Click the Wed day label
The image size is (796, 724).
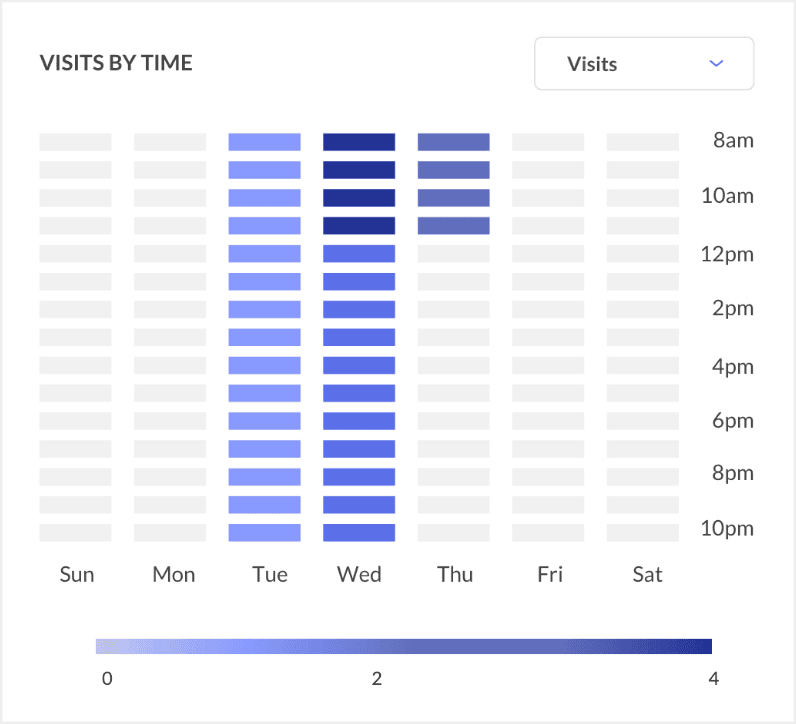359,575
